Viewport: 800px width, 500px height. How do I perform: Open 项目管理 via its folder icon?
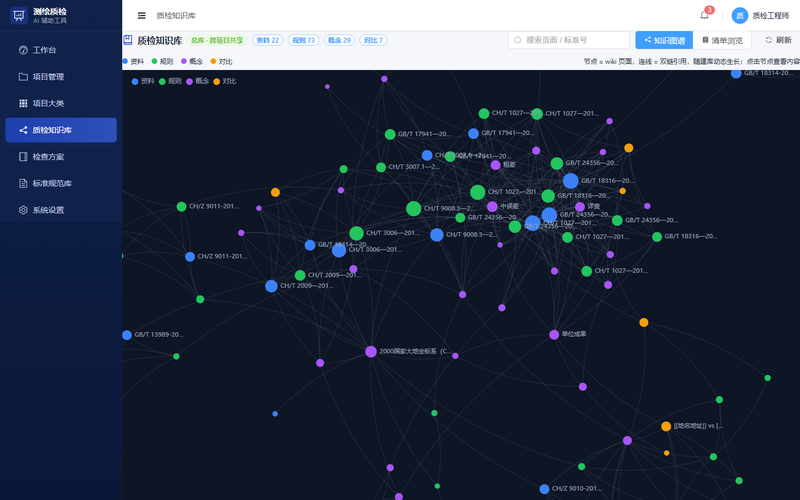pos(23,77)
